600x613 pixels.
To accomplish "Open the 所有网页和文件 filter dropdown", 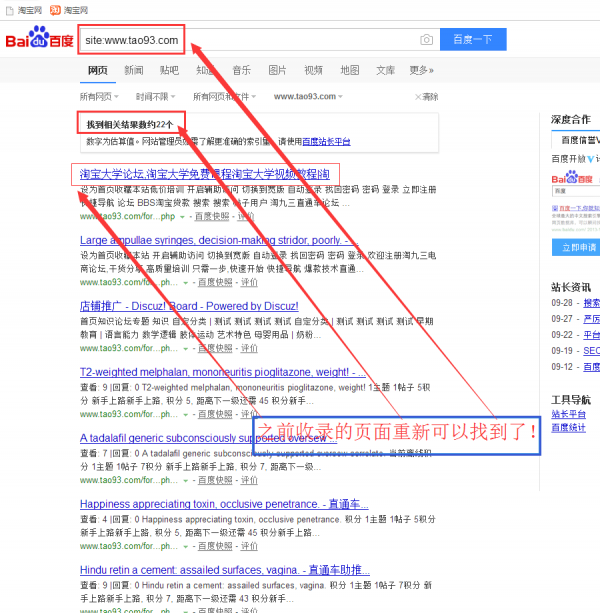I will tap(224, 97).
